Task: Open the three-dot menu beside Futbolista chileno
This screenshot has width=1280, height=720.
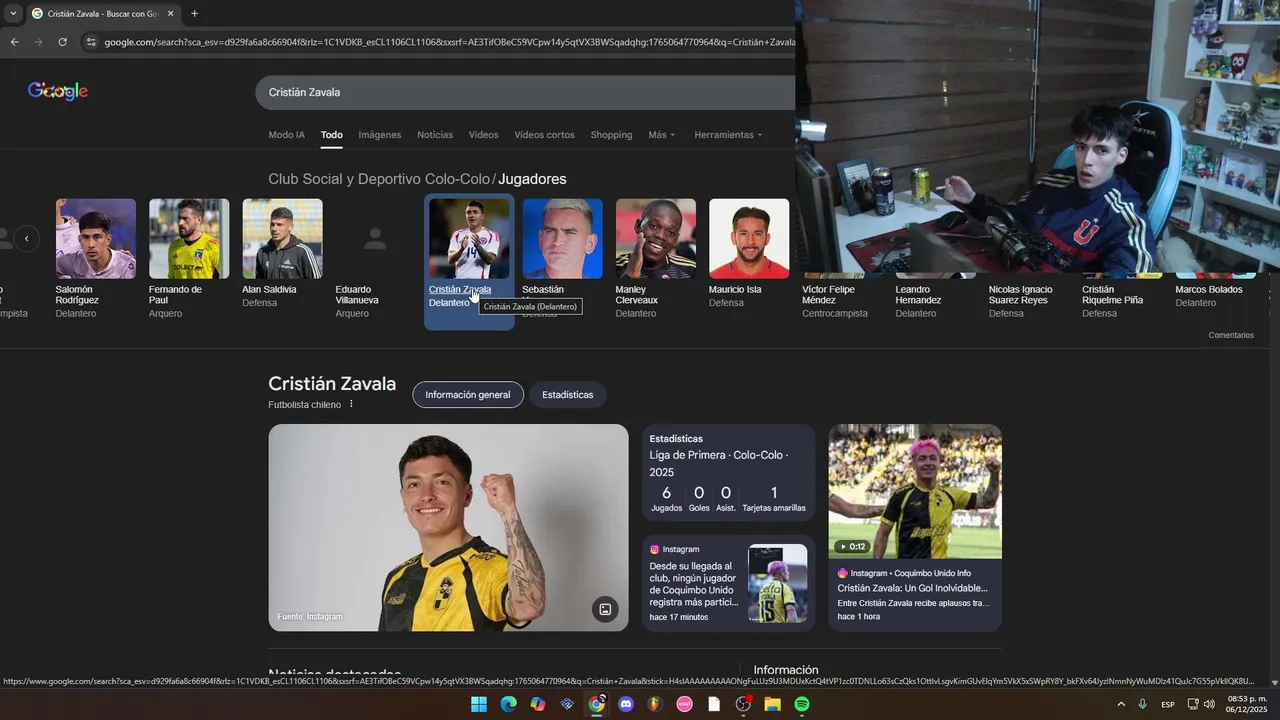Action: tap(351, 404)
